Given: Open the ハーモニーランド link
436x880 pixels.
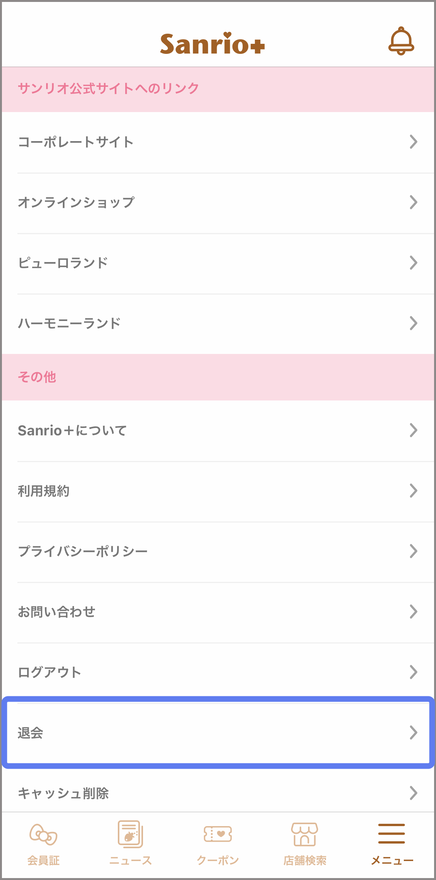Looking at the screenshot, I should point(218,324).
